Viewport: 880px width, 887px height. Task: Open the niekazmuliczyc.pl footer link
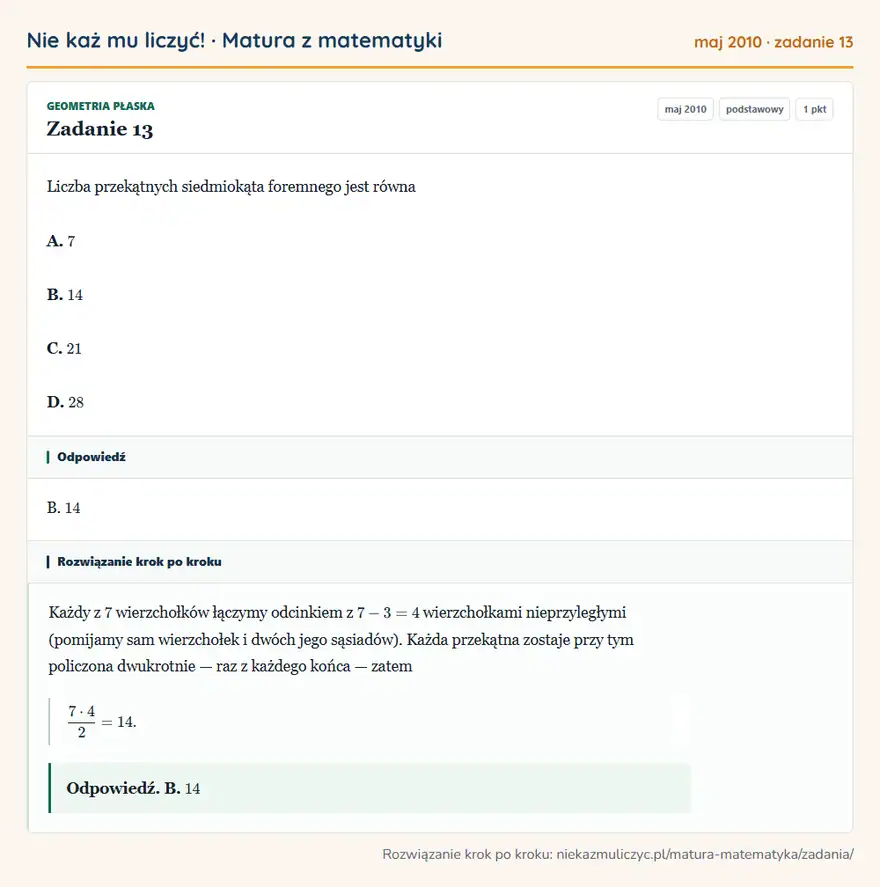coord(618,854)
